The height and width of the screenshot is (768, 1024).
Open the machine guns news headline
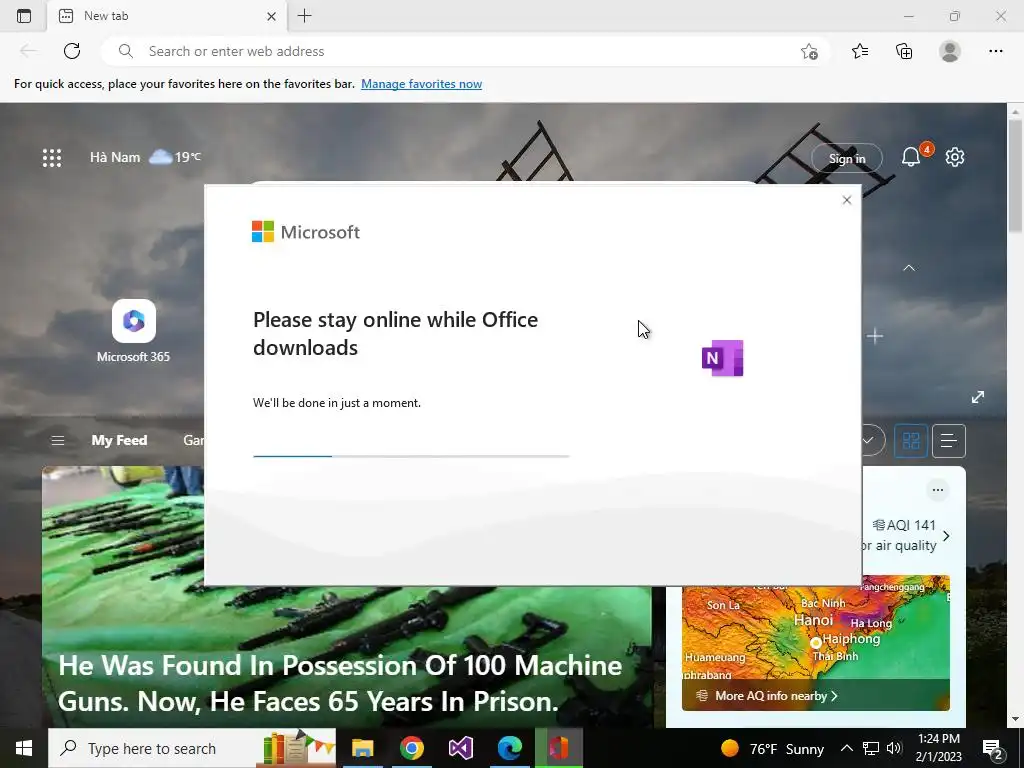point(340,684)
